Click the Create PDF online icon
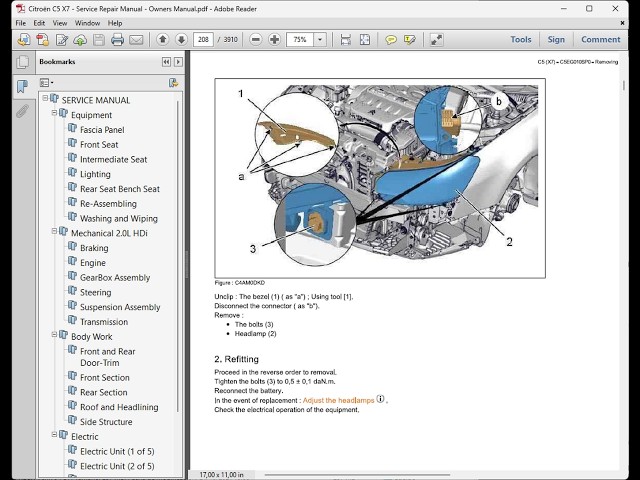The width and height of the screenshot is (640, 480). [24, 40]
